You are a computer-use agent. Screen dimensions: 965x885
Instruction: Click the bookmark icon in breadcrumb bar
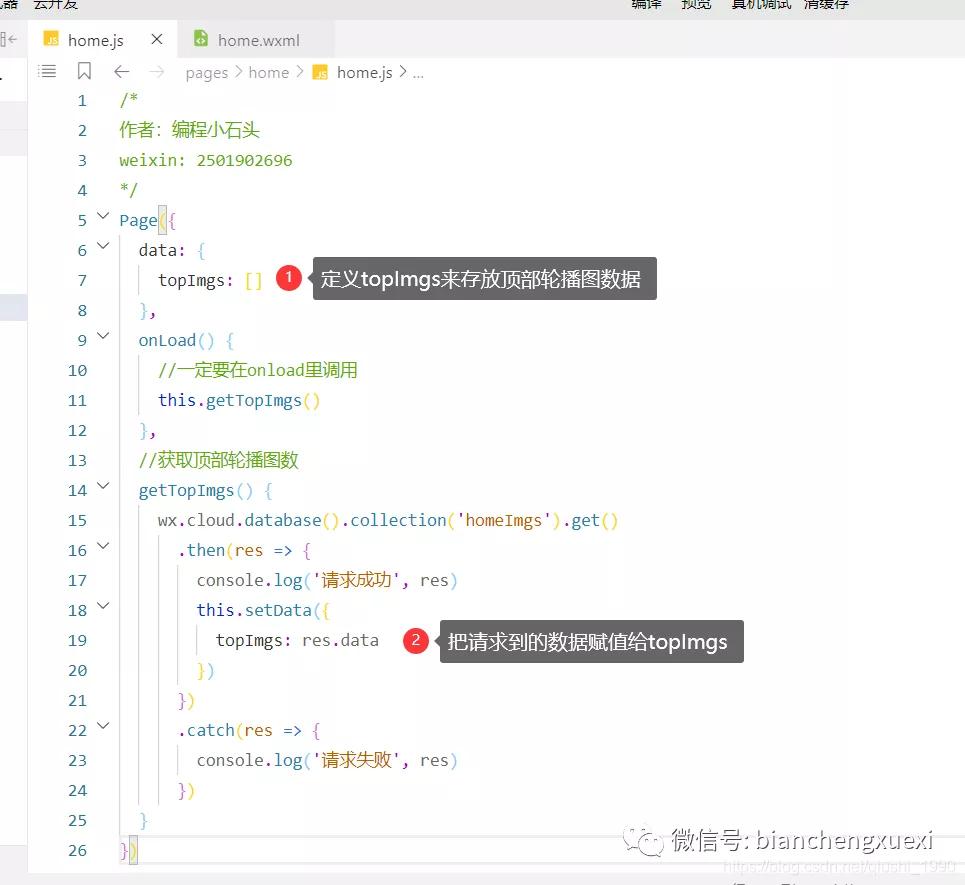click(84, 71)
